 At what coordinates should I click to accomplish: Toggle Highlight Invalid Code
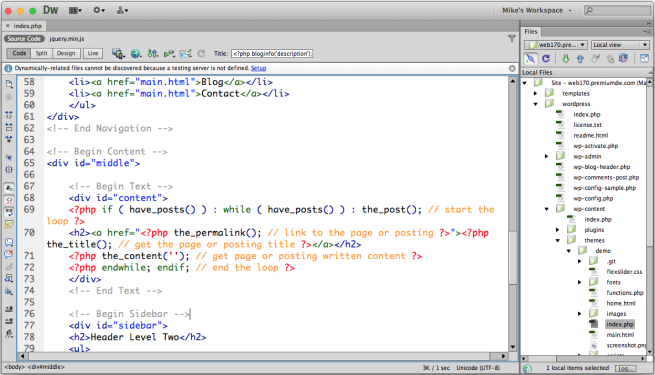point(9,200)
